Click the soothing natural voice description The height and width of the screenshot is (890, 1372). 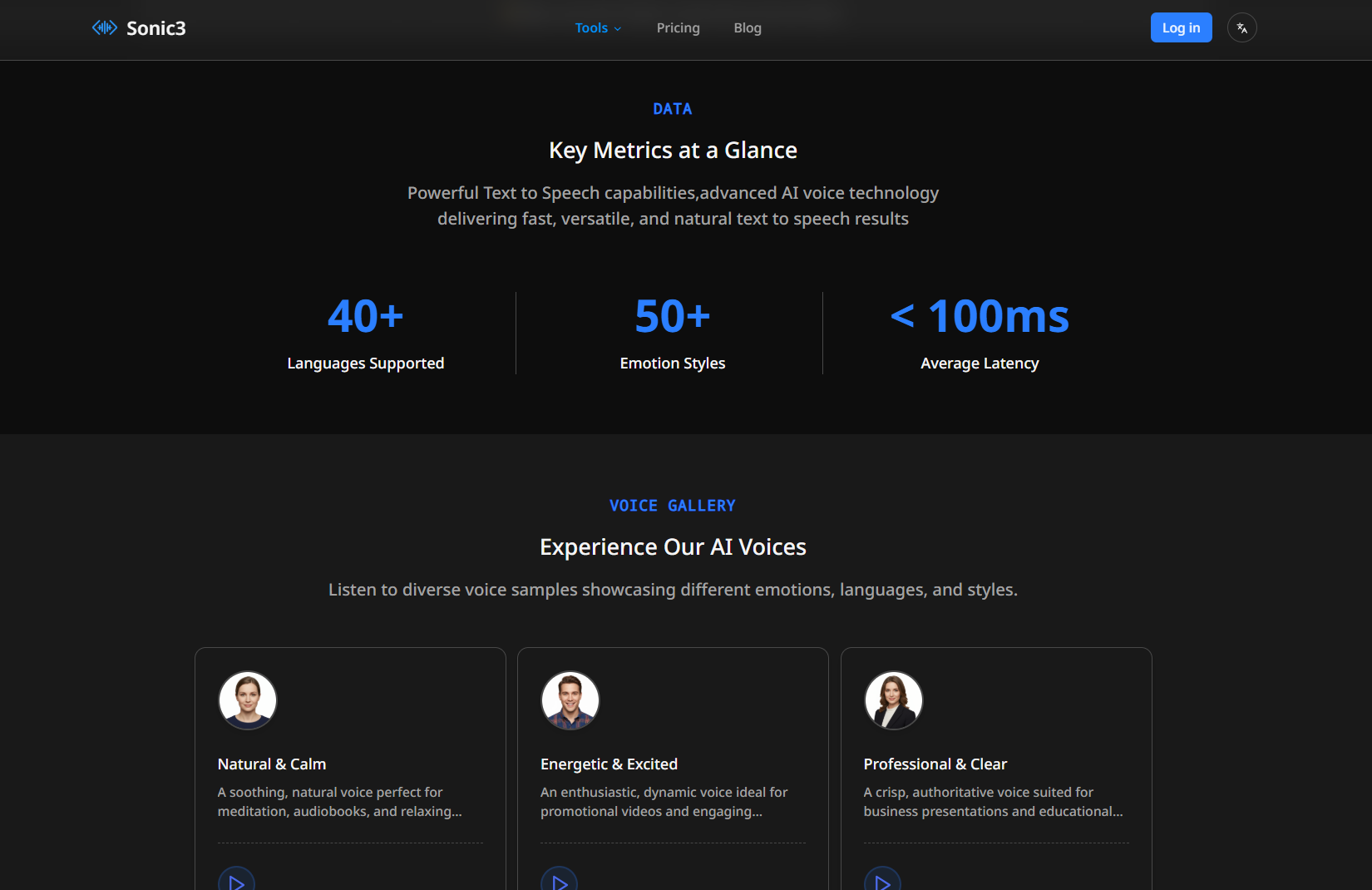pos(340,802)
